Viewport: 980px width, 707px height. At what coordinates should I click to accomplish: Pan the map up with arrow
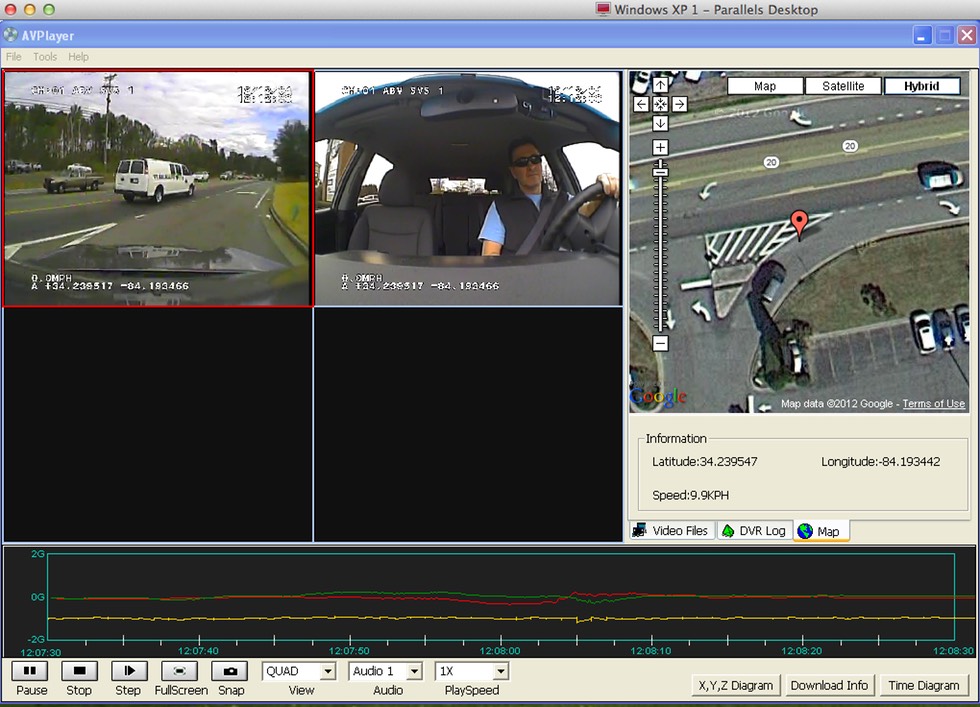coord(660,86)
